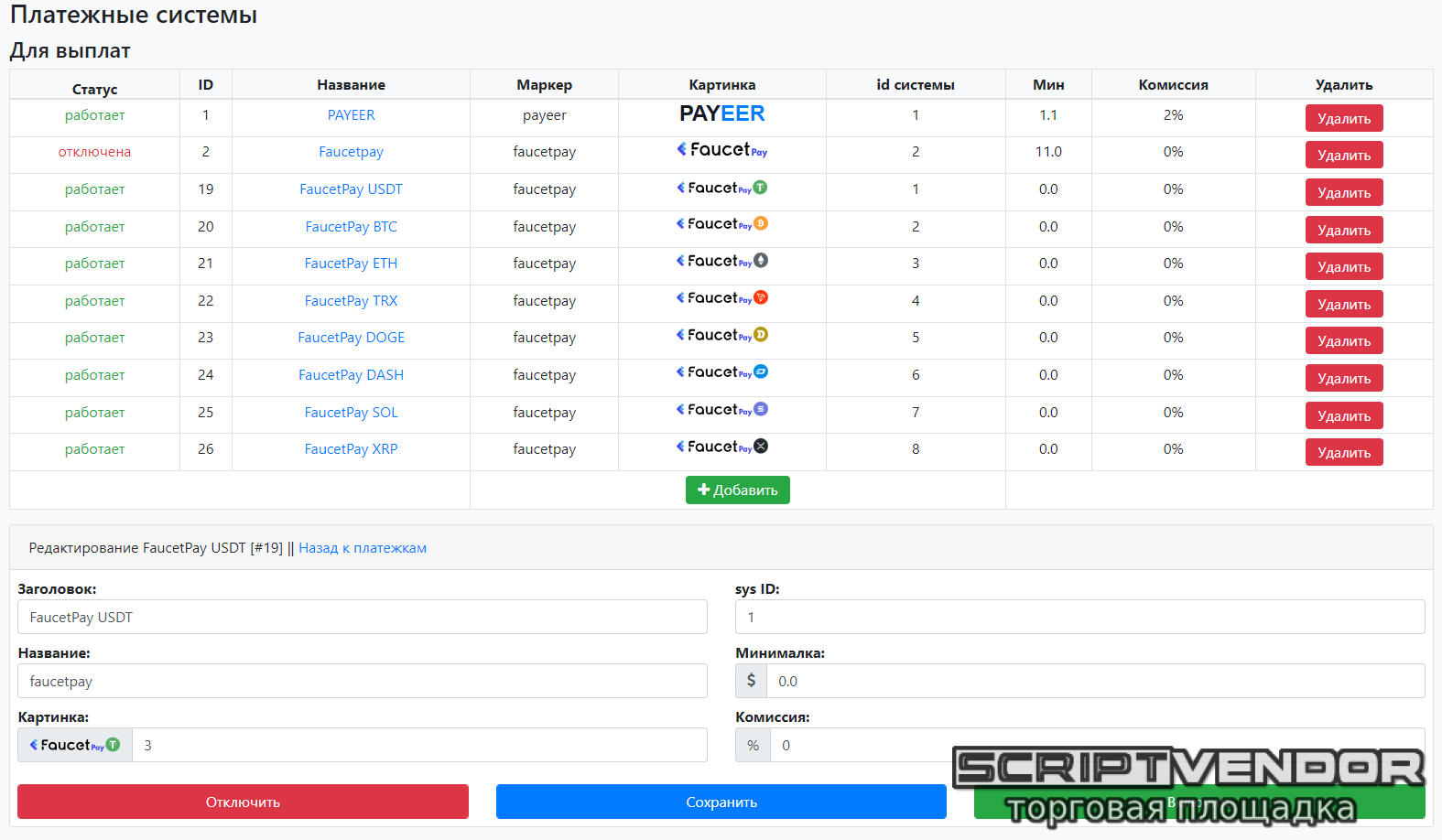
Task: Click the Название column header
Action: point(352,84)
